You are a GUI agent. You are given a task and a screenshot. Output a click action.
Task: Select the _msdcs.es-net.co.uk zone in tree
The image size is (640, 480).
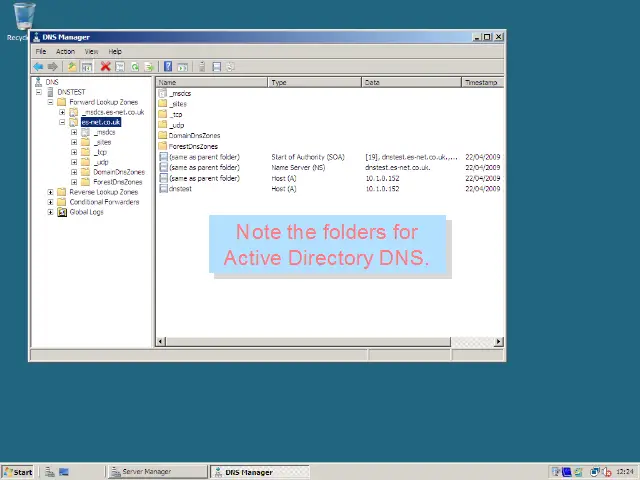pyautogui.click(x=113, y=112)
